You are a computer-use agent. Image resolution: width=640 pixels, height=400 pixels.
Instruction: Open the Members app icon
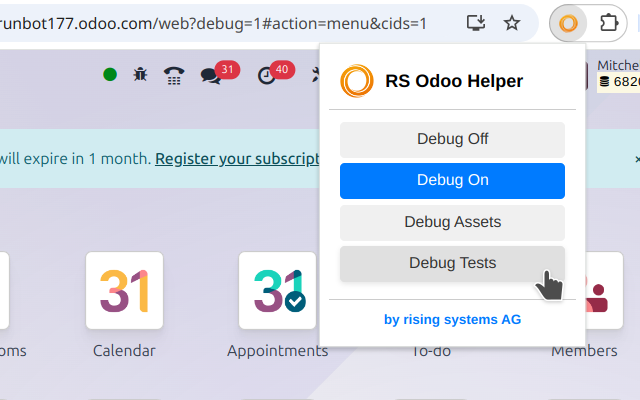click(604, 290)
